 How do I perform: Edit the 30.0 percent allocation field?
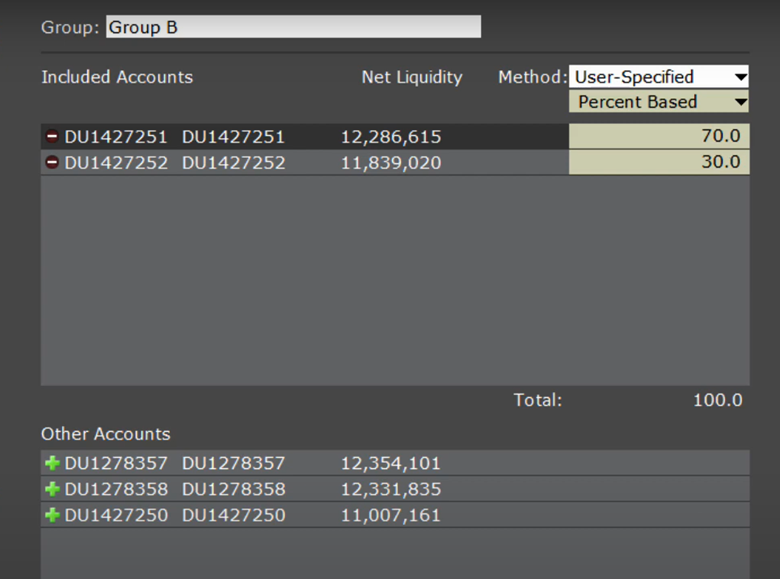(x=659, y=162)
